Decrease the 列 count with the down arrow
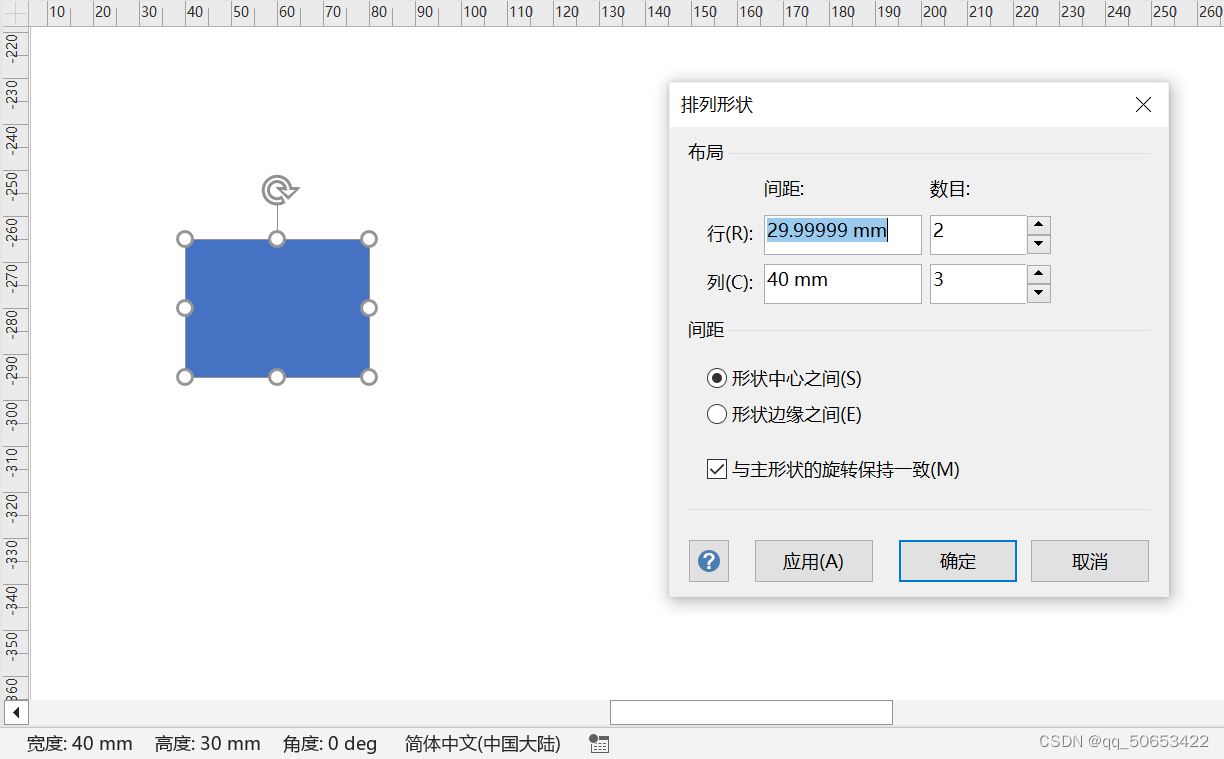The width and height of the screenshot is (1224, 759). (x=1039, y=293)
